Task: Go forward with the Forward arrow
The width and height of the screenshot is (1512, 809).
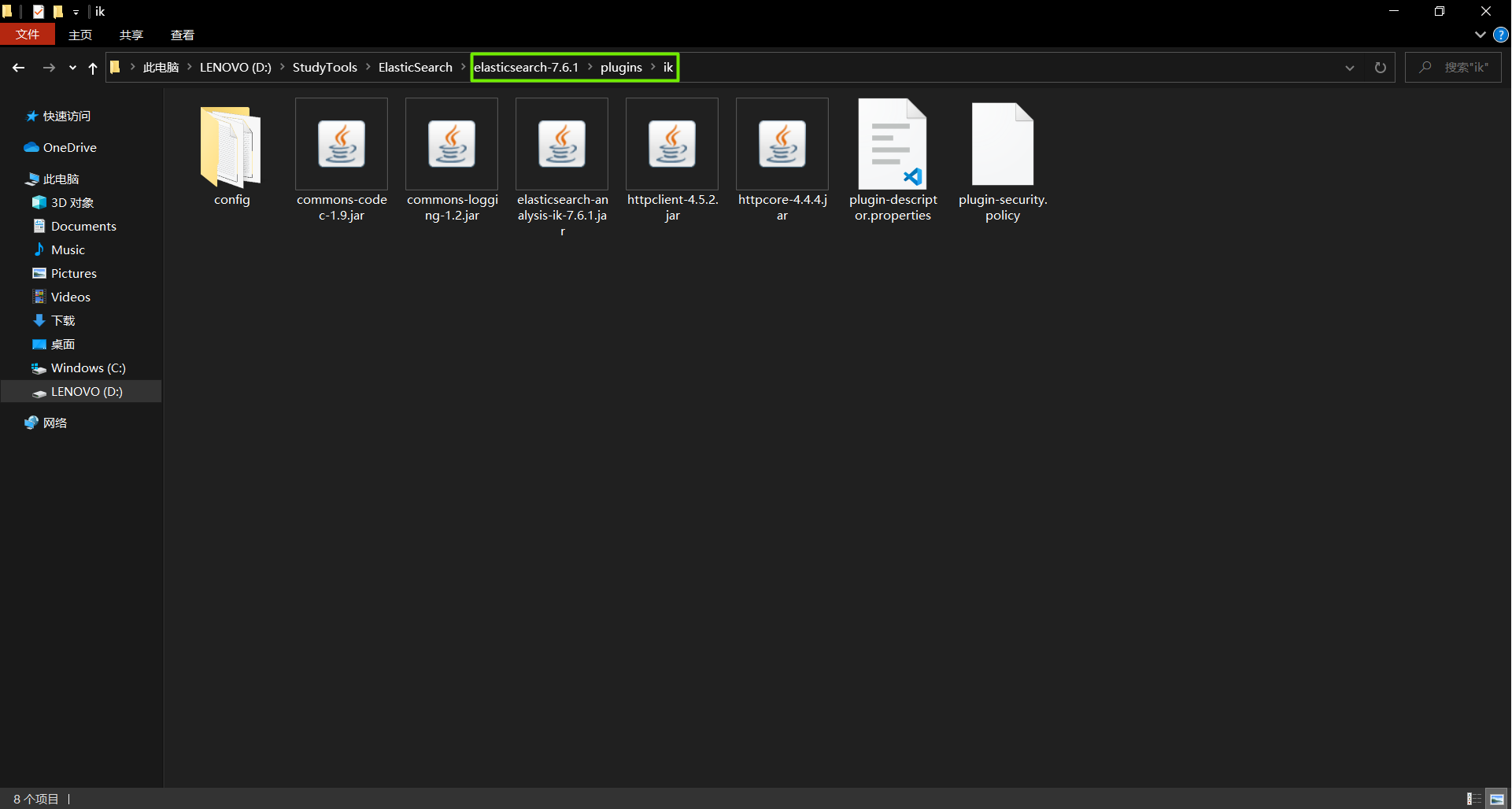Action: [49, 68]
